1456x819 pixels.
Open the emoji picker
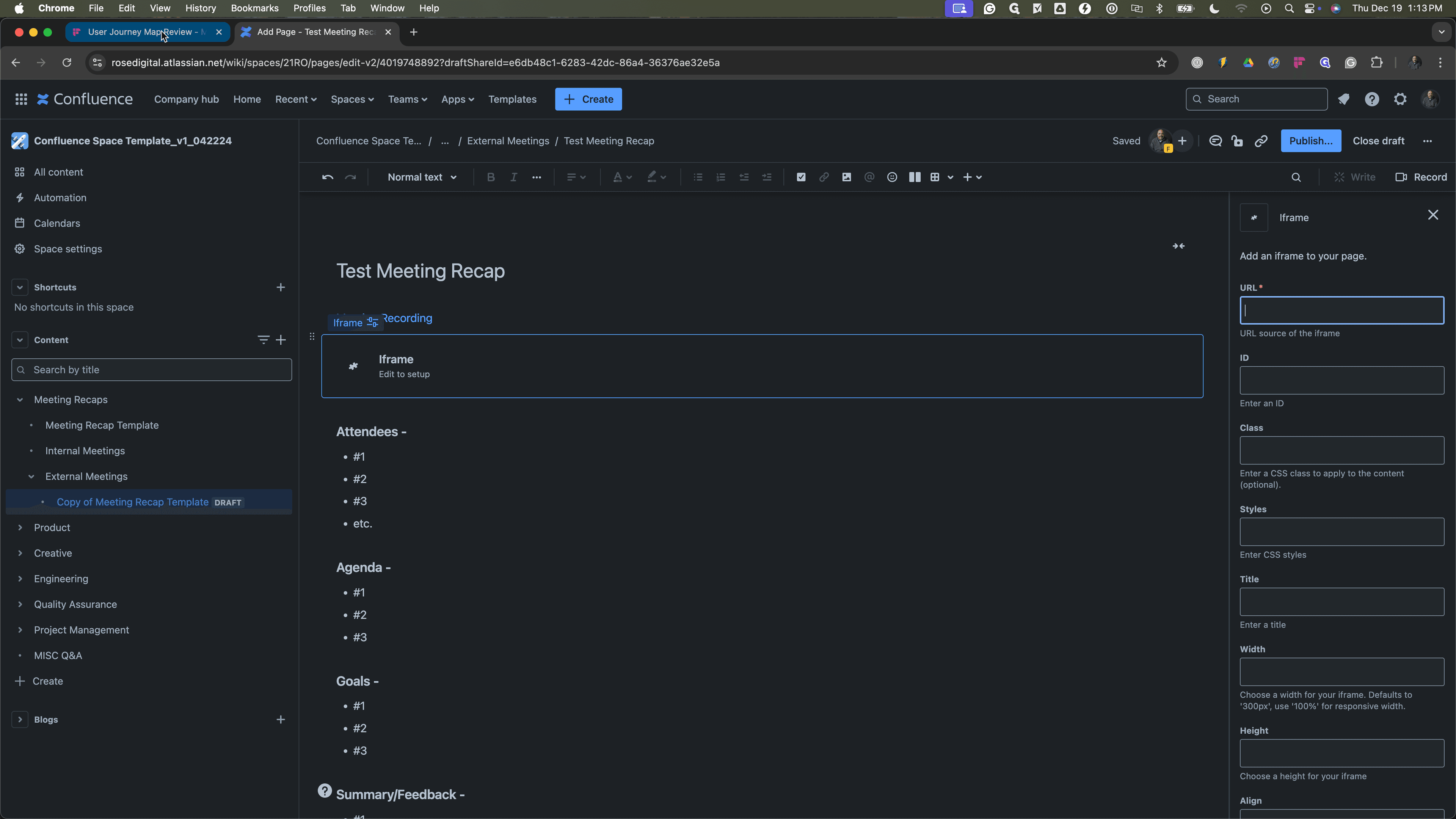[x=892, y=177]
